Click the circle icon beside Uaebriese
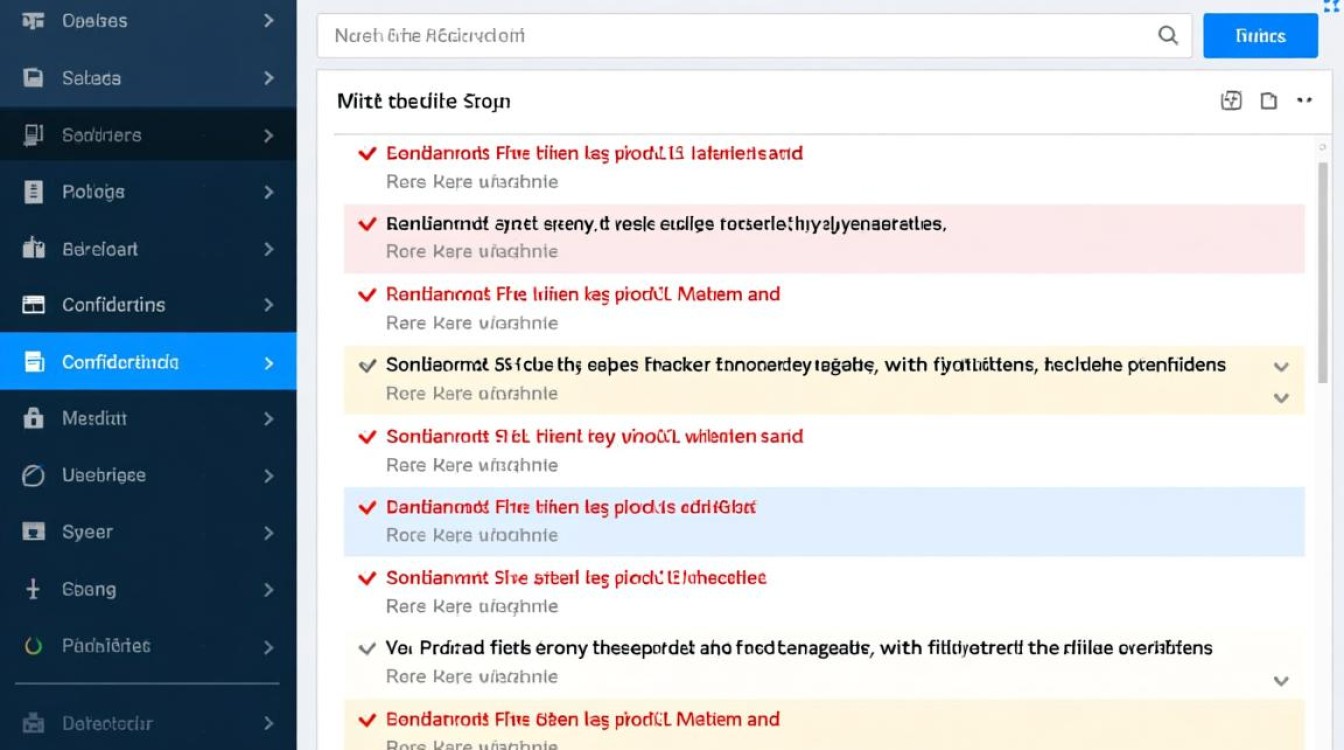The height and width of the screenshot is (750, 1344). click(x=33, y=476)
